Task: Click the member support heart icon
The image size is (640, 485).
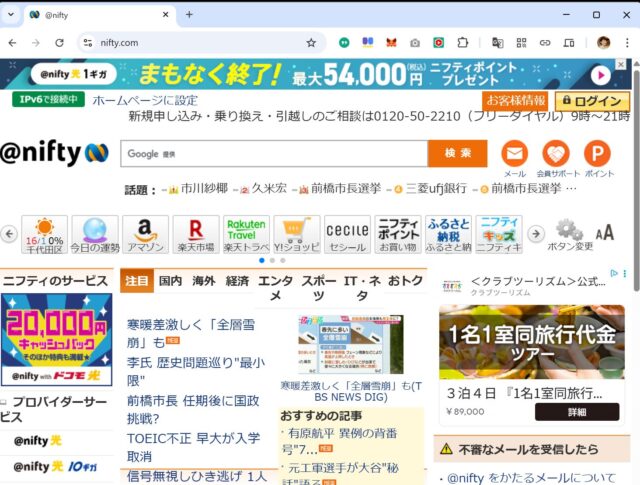Action: coord(556,154)
